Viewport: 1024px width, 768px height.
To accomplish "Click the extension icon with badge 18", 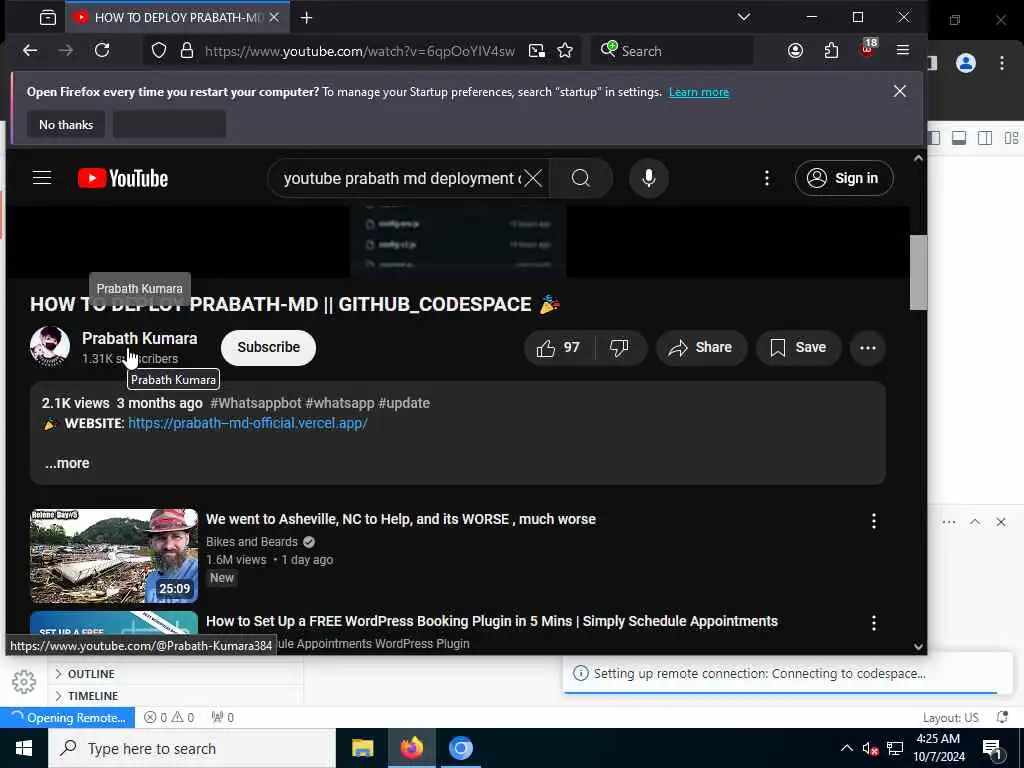I will [x=868, y=49].
